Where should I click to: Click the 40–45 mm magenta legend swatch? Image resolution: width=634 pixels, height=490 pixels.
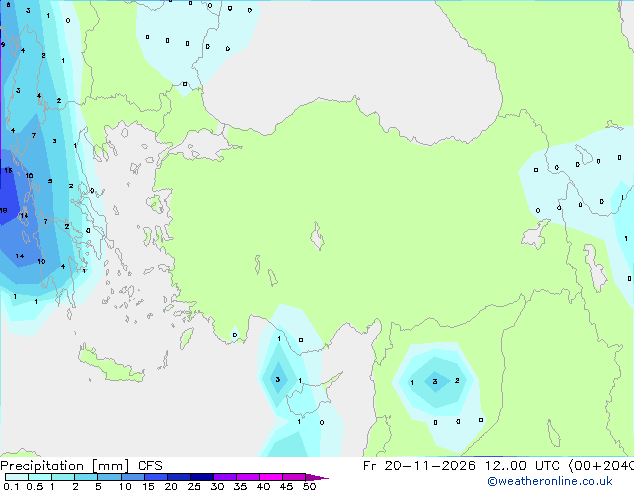pos(271,477)
